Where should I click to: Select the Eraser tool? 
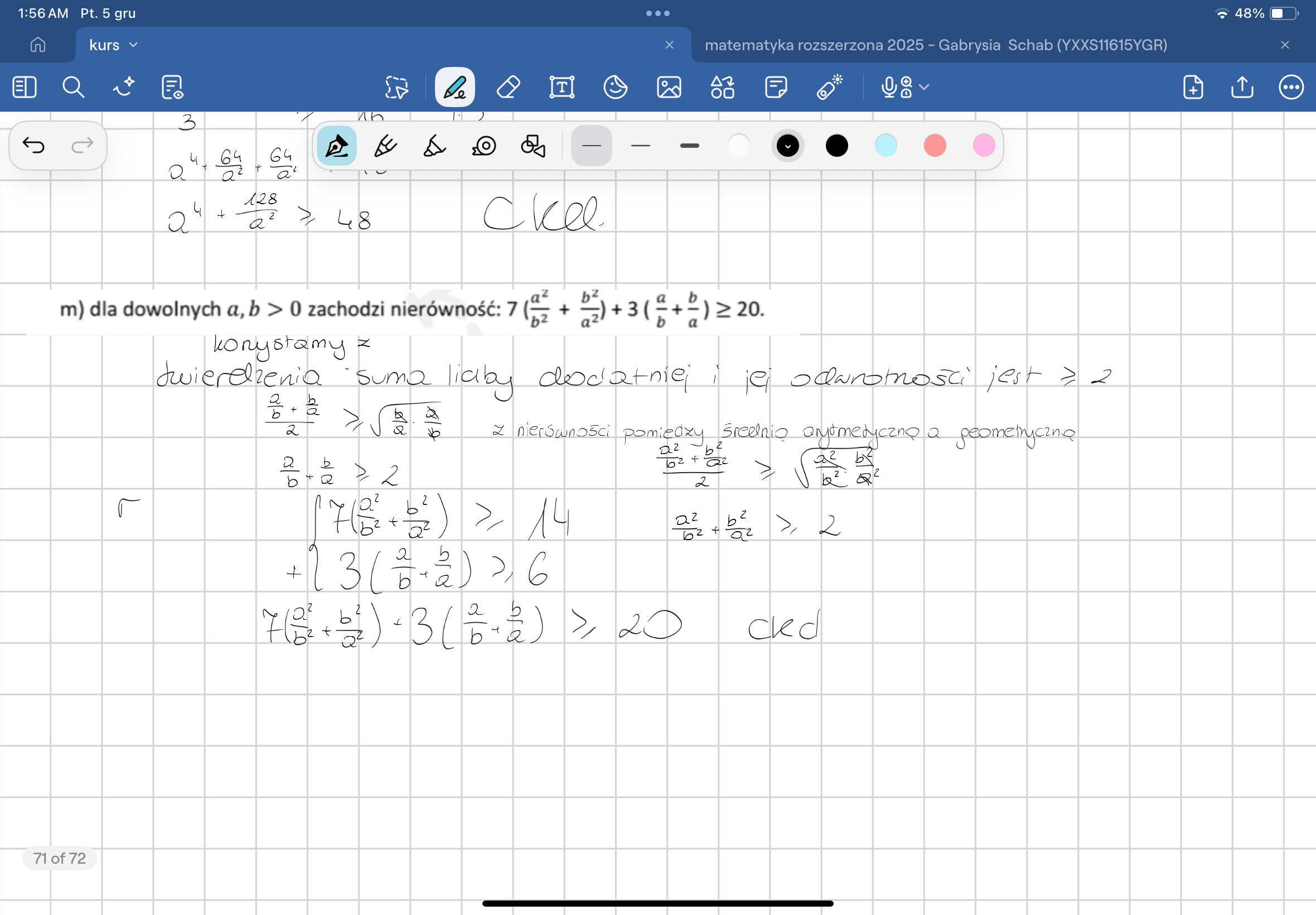point(508,88)
